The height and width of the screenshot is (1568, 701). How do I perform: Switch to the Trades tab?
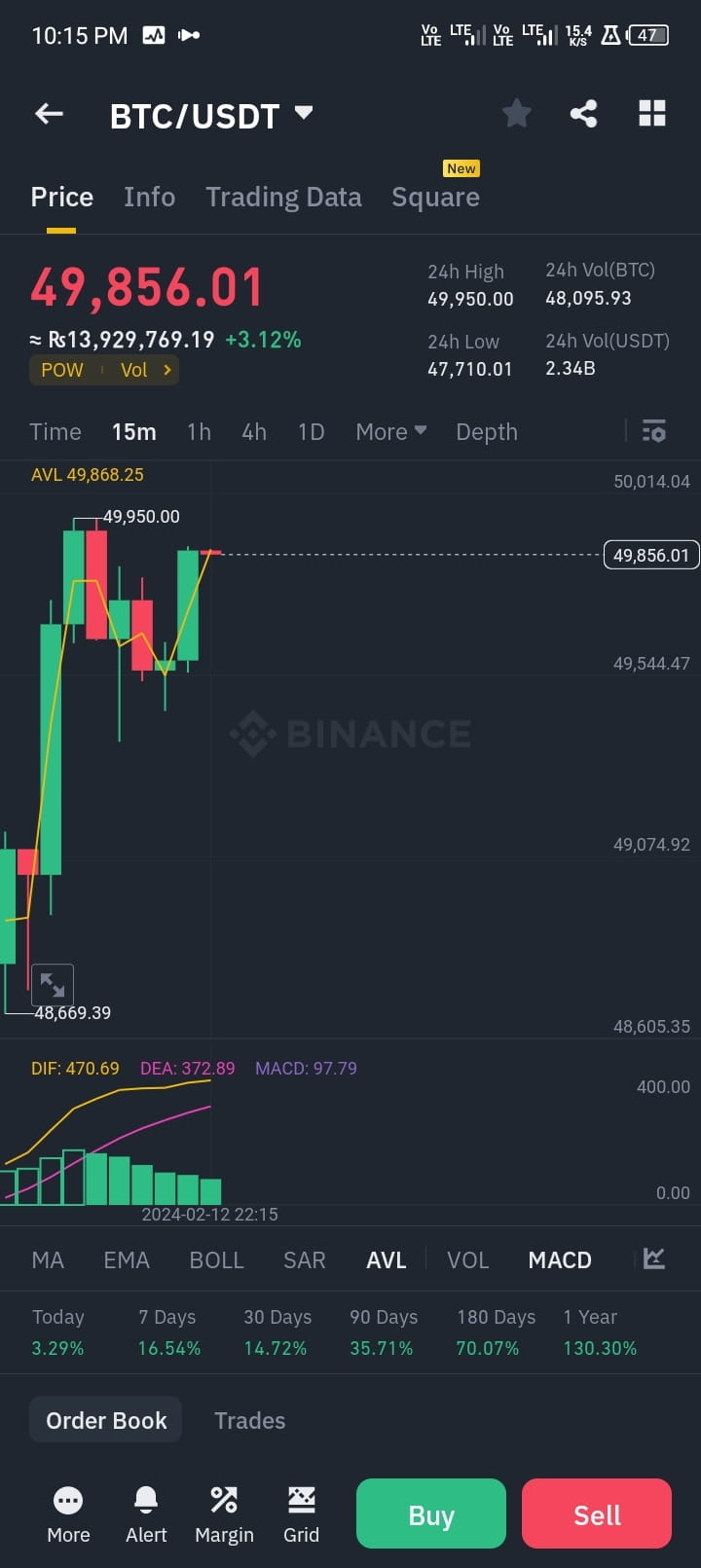click(x=249, y=1420)
